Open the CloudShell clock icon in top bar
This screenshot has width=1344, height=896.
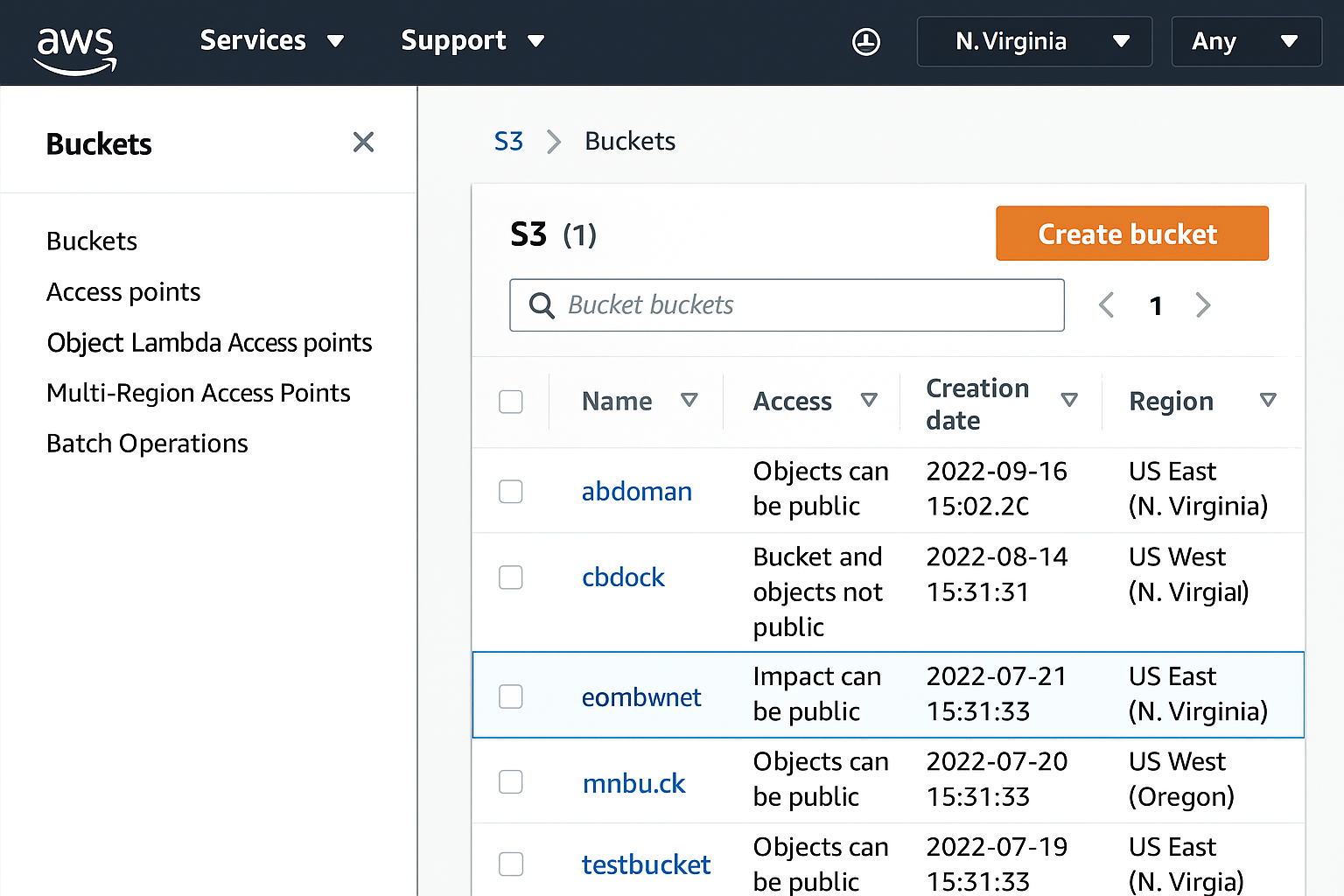tap(865, 41)
